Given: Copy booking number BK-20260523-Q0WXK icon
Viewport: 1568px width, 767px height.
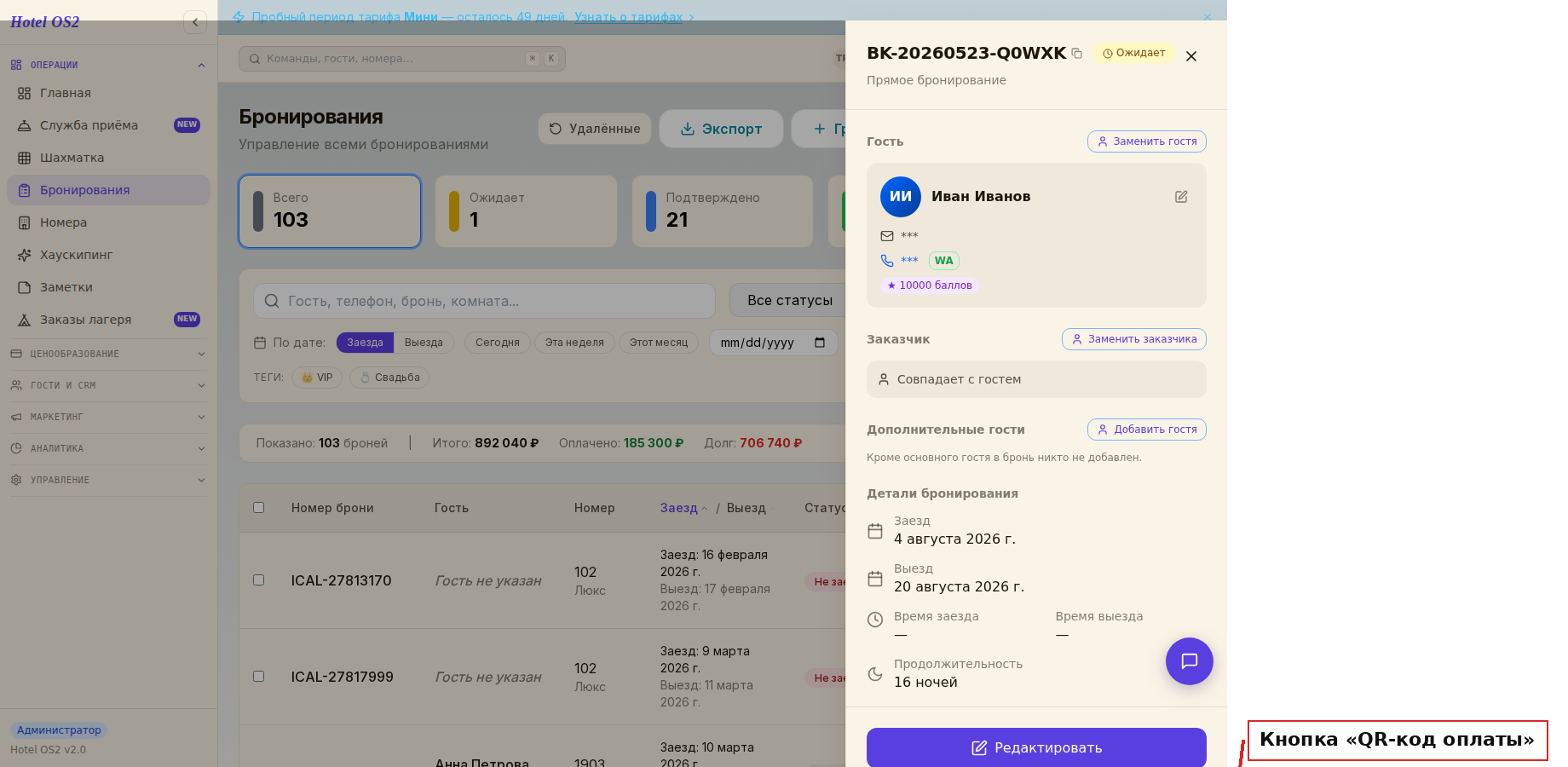Looking at the screenshot, I should [x=1077, y=54].
